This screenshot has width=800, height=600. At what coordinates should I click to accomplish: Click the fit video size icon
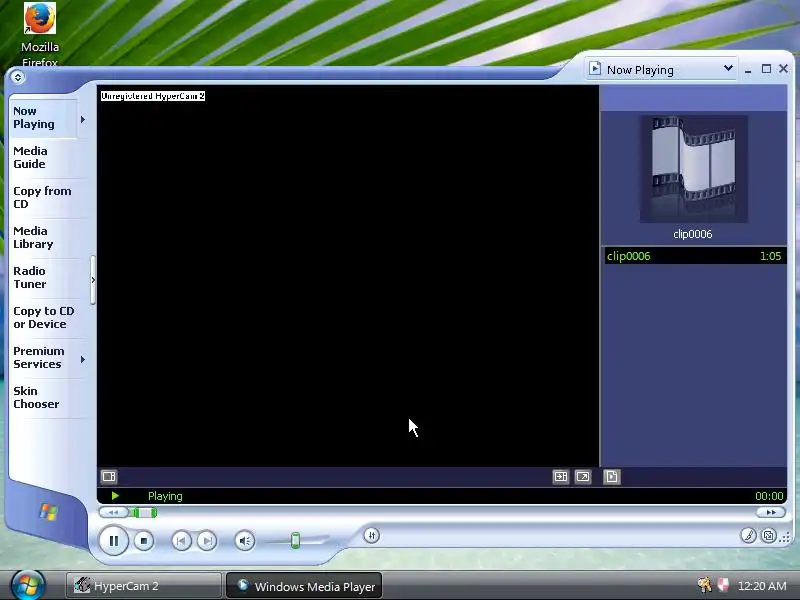(561, 477)
